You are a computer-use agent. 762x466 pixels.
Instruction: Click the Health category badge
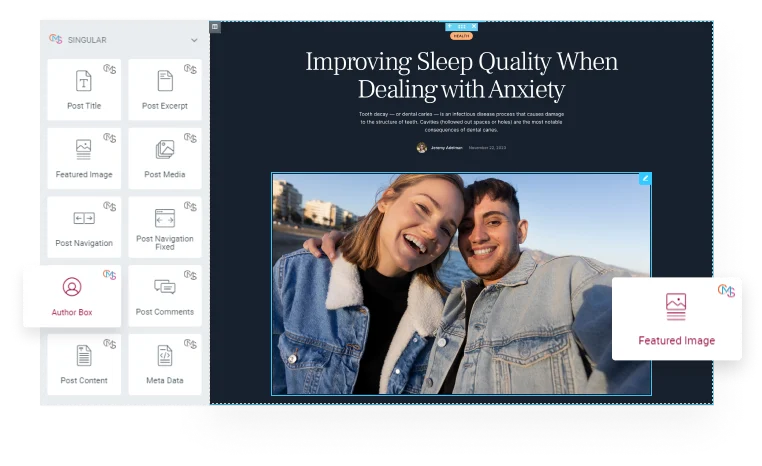(461, 36)
